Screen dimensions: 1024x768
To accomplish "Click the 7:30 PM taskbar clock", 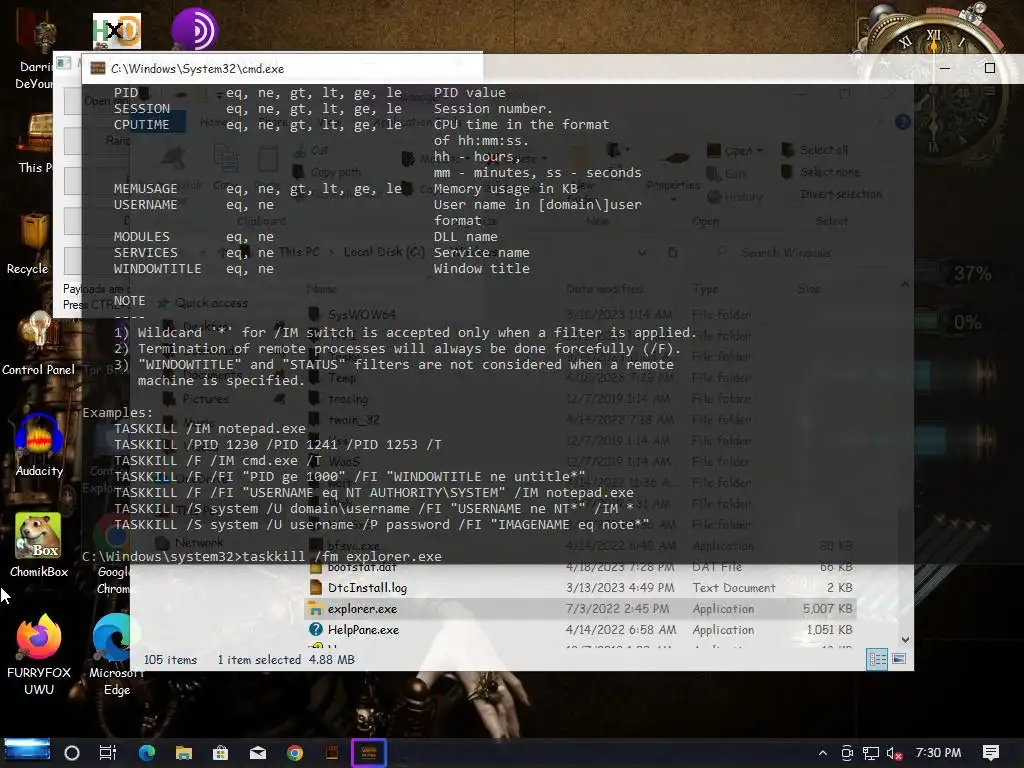I will coord(938,753).
